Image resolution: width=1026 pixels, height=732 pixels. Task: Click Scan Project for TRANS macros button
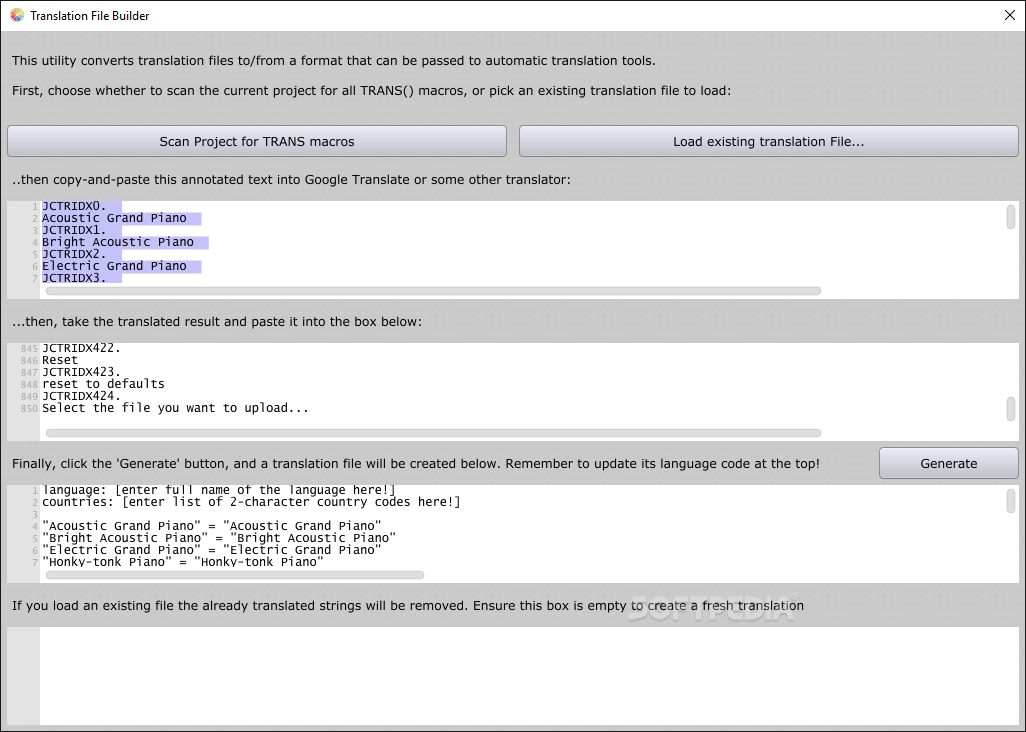click(256, 141)
